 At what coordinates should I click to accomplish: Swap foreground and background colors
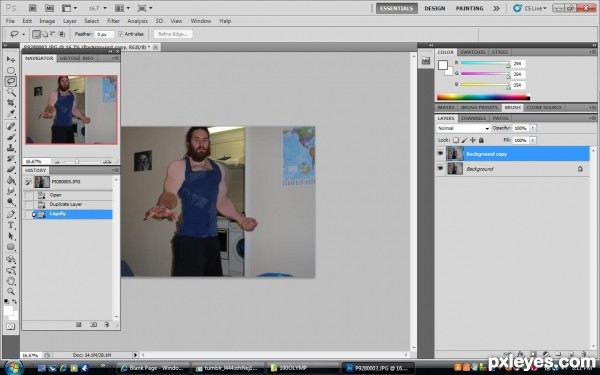click(x=15, y=302)
